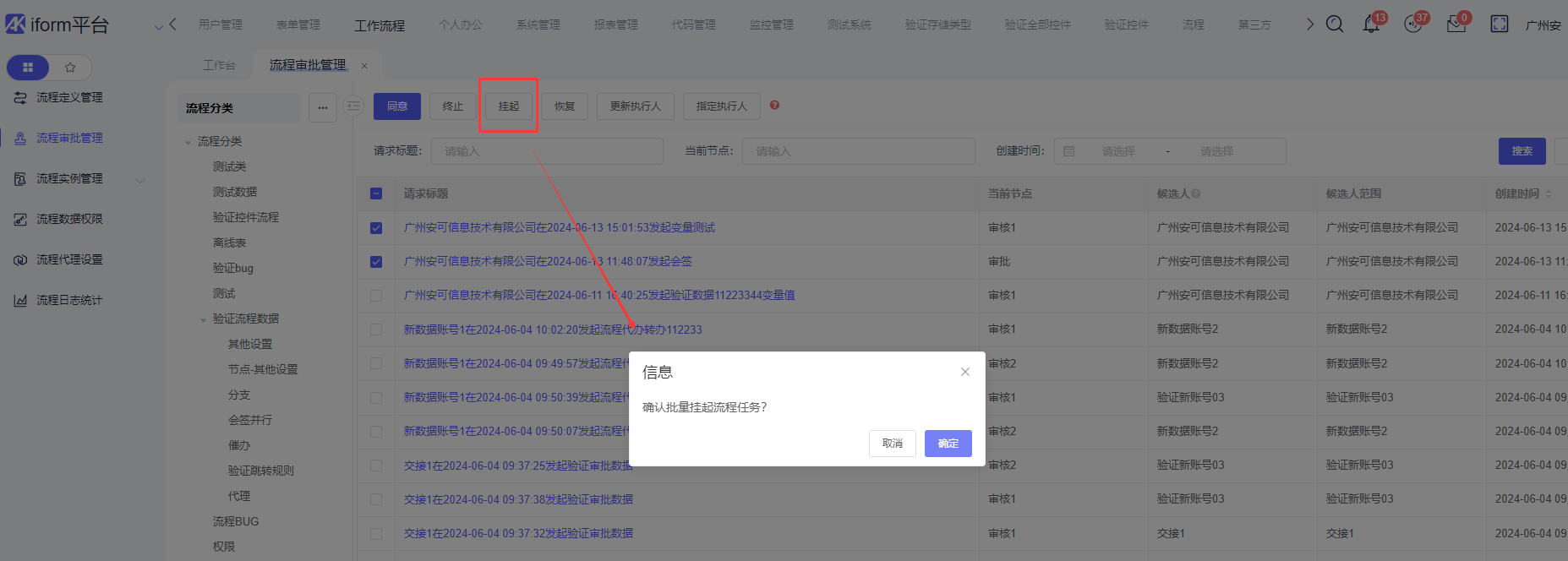The width and height of the screenshot is (1568, 561).
Task: Open the notification bell with 13 badge
Action: click(x=1371, y=25)
